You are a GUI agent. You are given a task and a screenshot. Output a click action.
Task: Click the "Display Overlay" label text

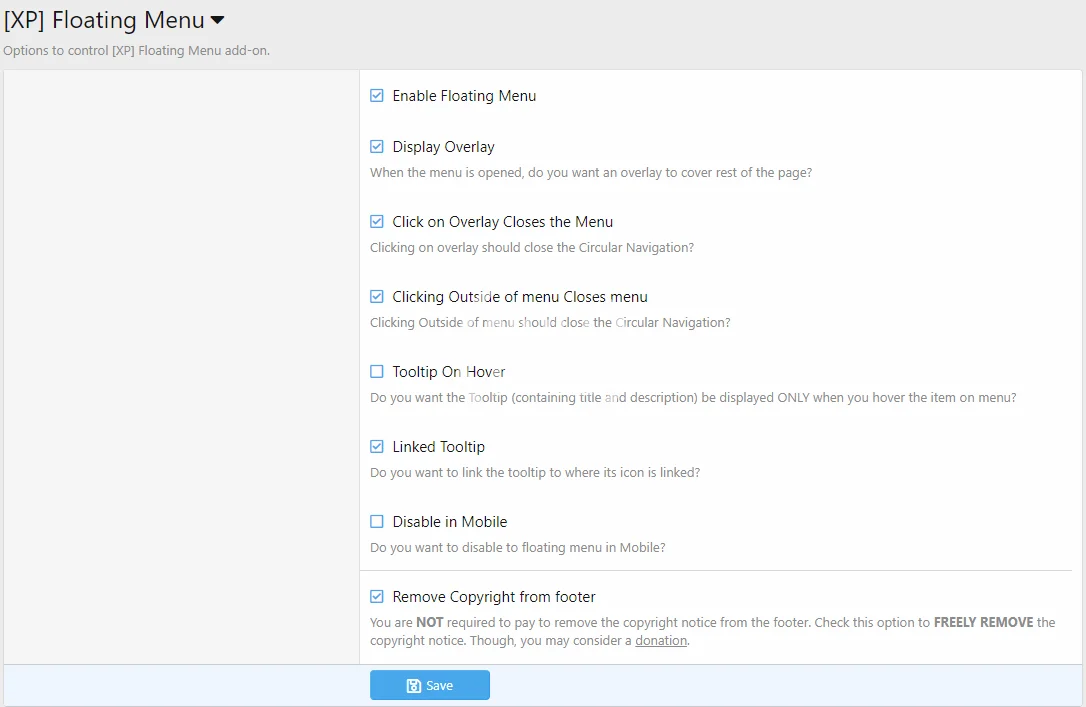coord(443,147)
